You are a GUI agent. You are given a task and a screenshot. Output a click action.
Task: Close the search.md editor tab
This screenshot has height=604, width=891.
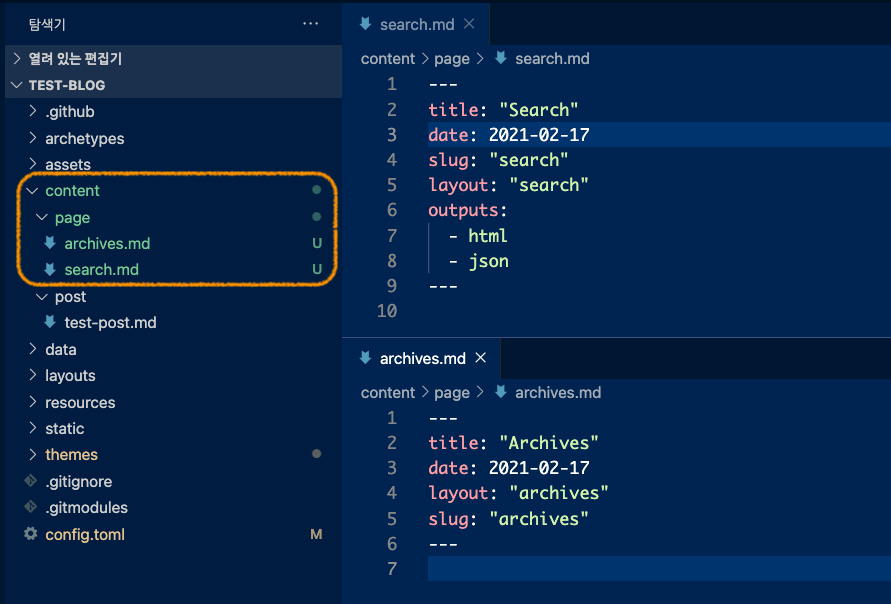click(x=469, y=24)
